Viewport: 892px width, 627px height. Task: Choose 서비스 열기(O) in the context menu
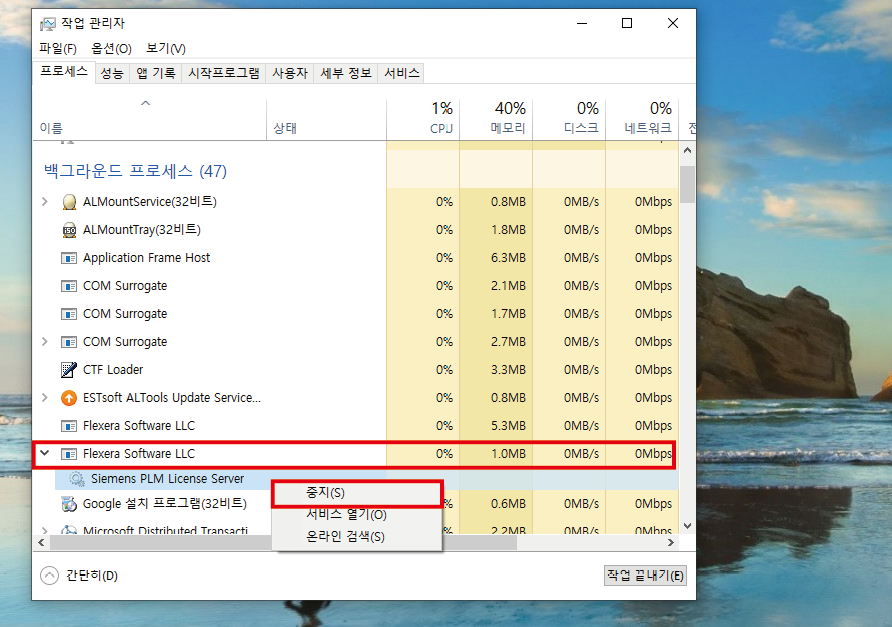(x=357, y=514)
